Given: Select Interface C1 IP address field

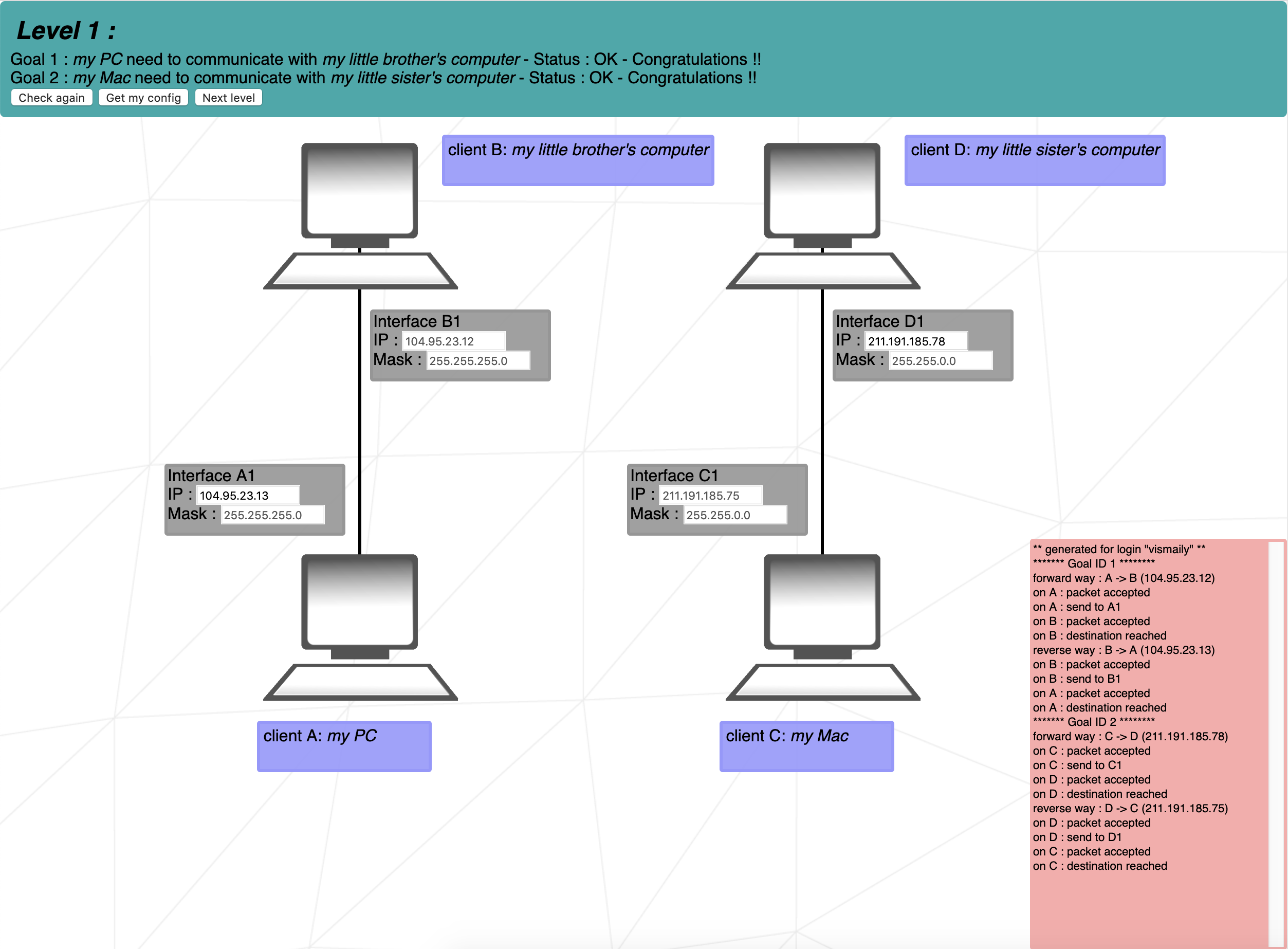Looking at the screenshot, I should coord(720,494).
